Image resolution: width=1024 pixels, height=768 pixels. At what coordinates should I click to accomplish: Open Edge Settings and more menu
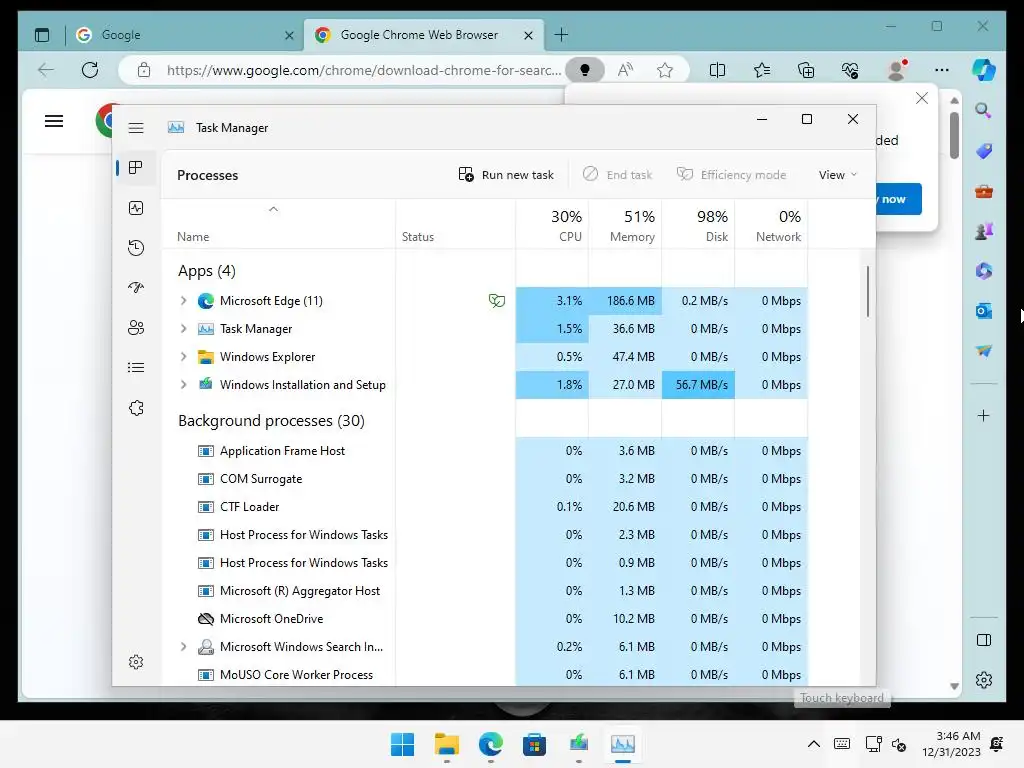pyautogui.click(x=941, y=70)
